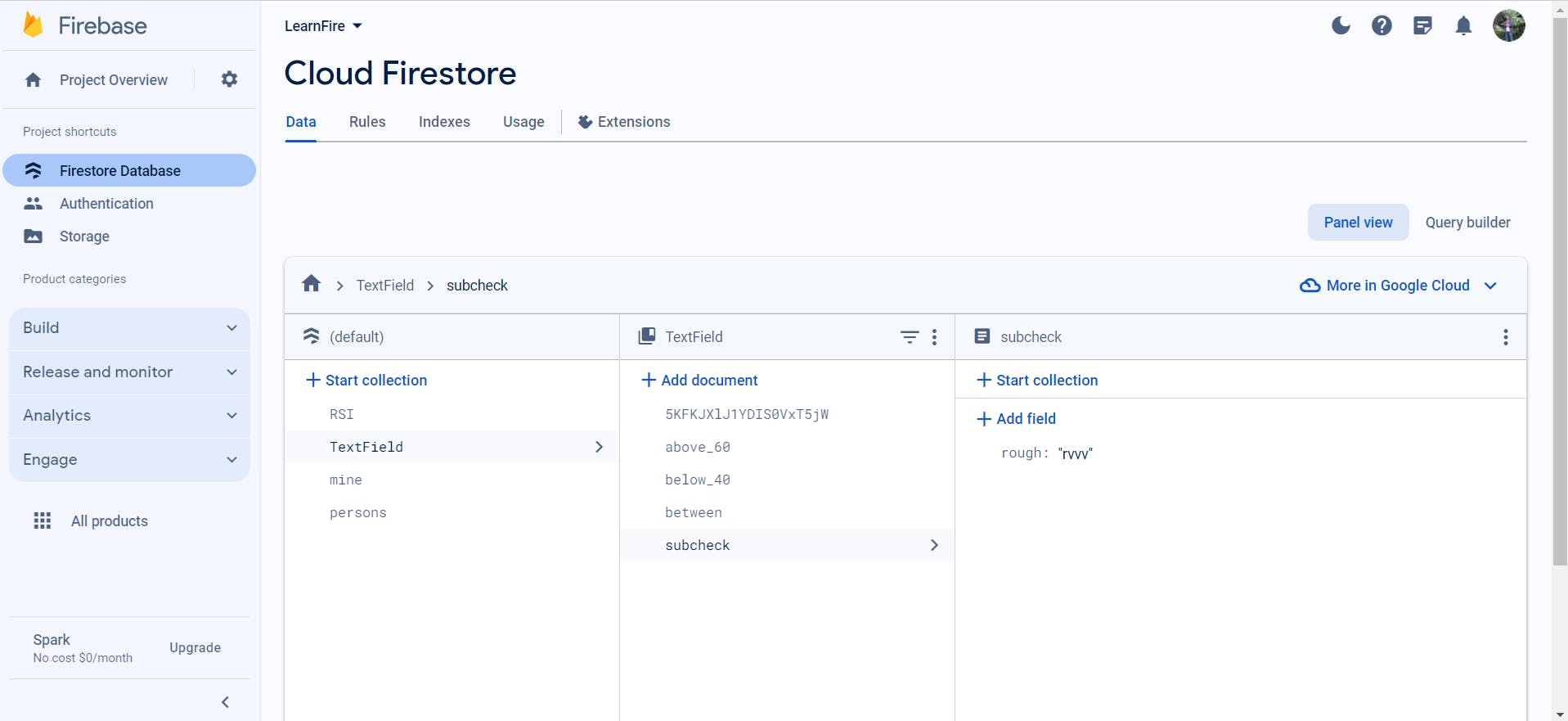This screenshot has width=1568, height=721.
Task: Click the project settings gear icon
Action: 229,79
